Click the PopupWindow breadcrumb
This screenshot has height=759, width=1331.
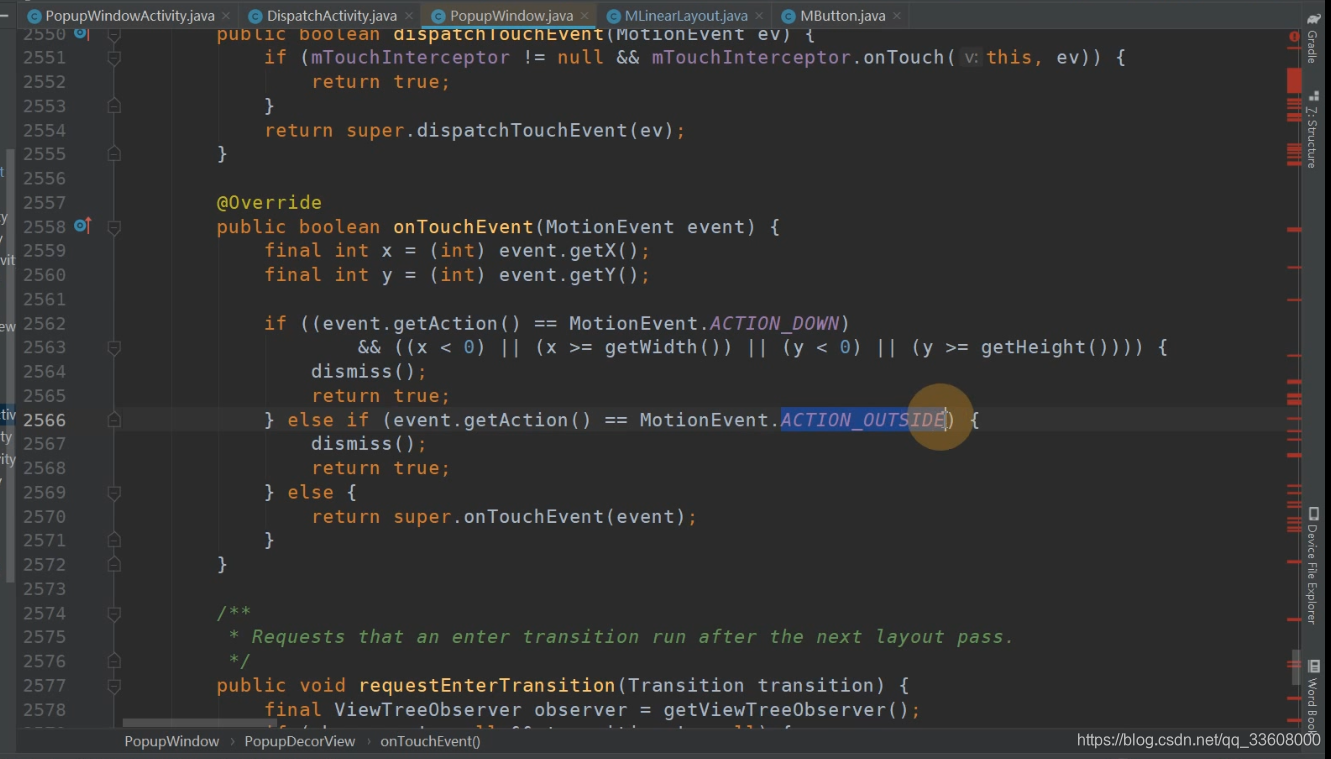pos(171,741)
